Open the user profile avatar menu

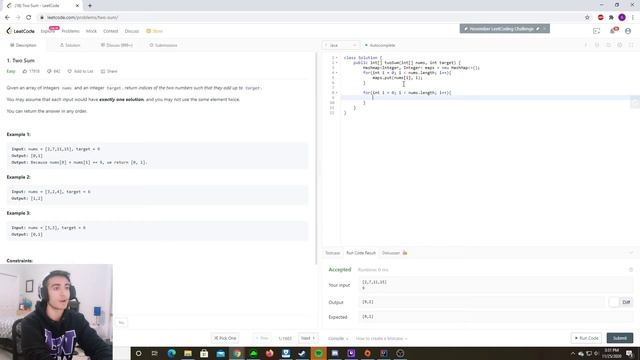(x=628, y=31)
